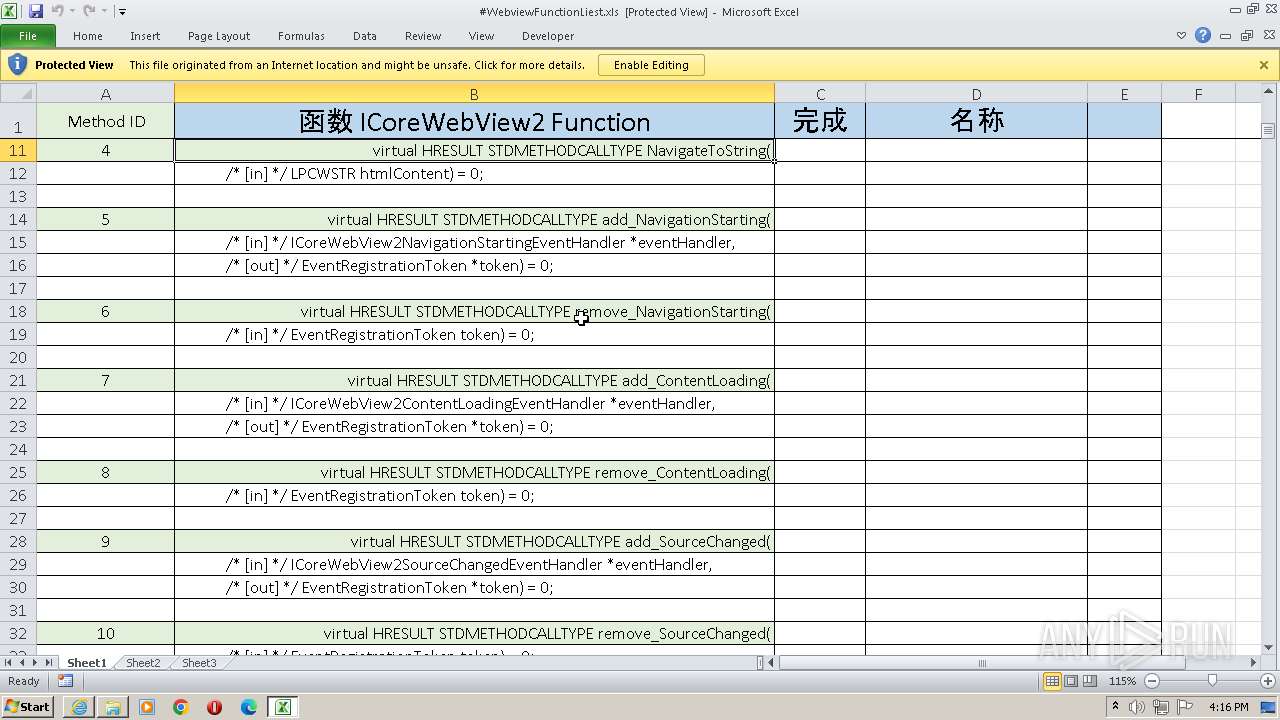
Task: Click the 'Method ID' header cell
Action: (x=106, y=121)
